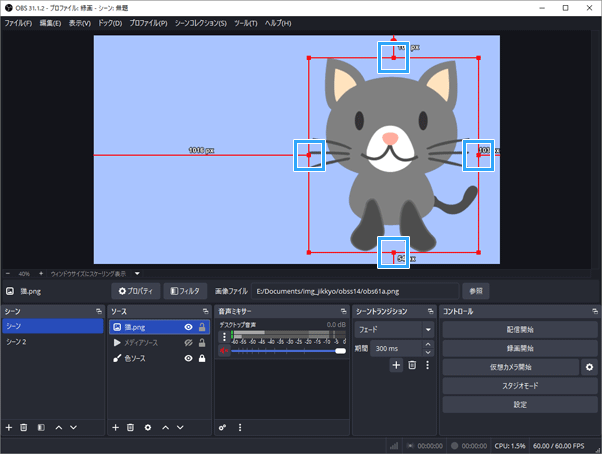This screenshot has width=602, height=454.
Task: Toggle lock on 色ソース
Action: coord(202,358)
